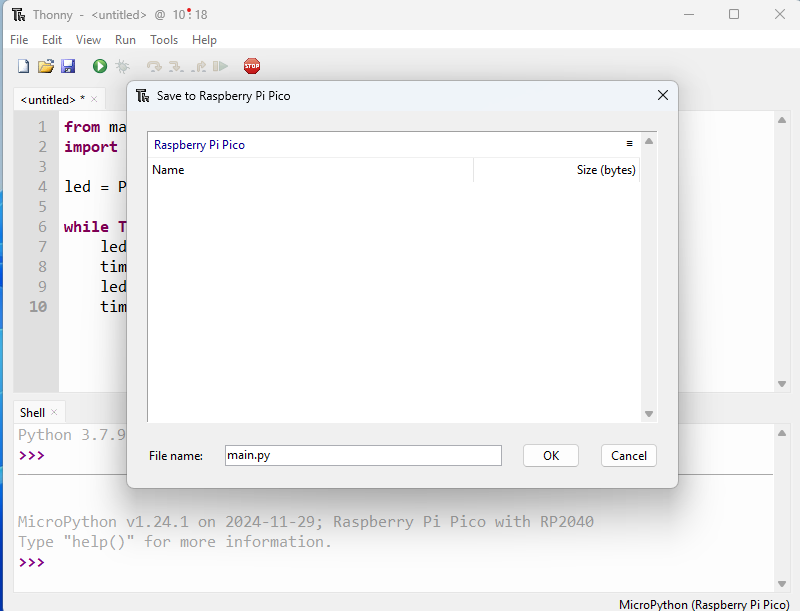800x611 pixels.
Task: Stop and restart the backend with the stop icon
Action: [251, 66]
